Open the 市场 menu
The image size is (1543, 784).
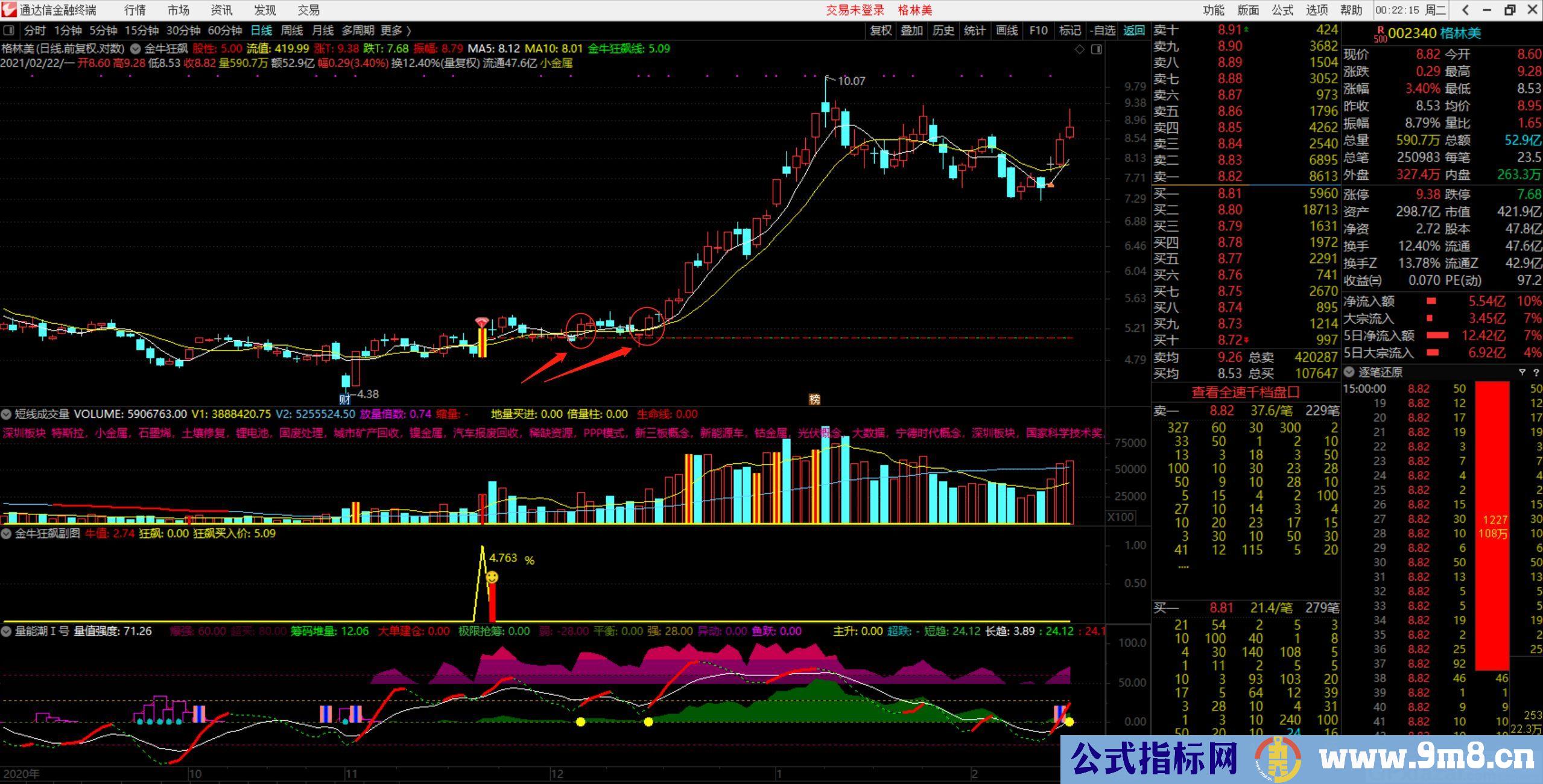(179, 10)
